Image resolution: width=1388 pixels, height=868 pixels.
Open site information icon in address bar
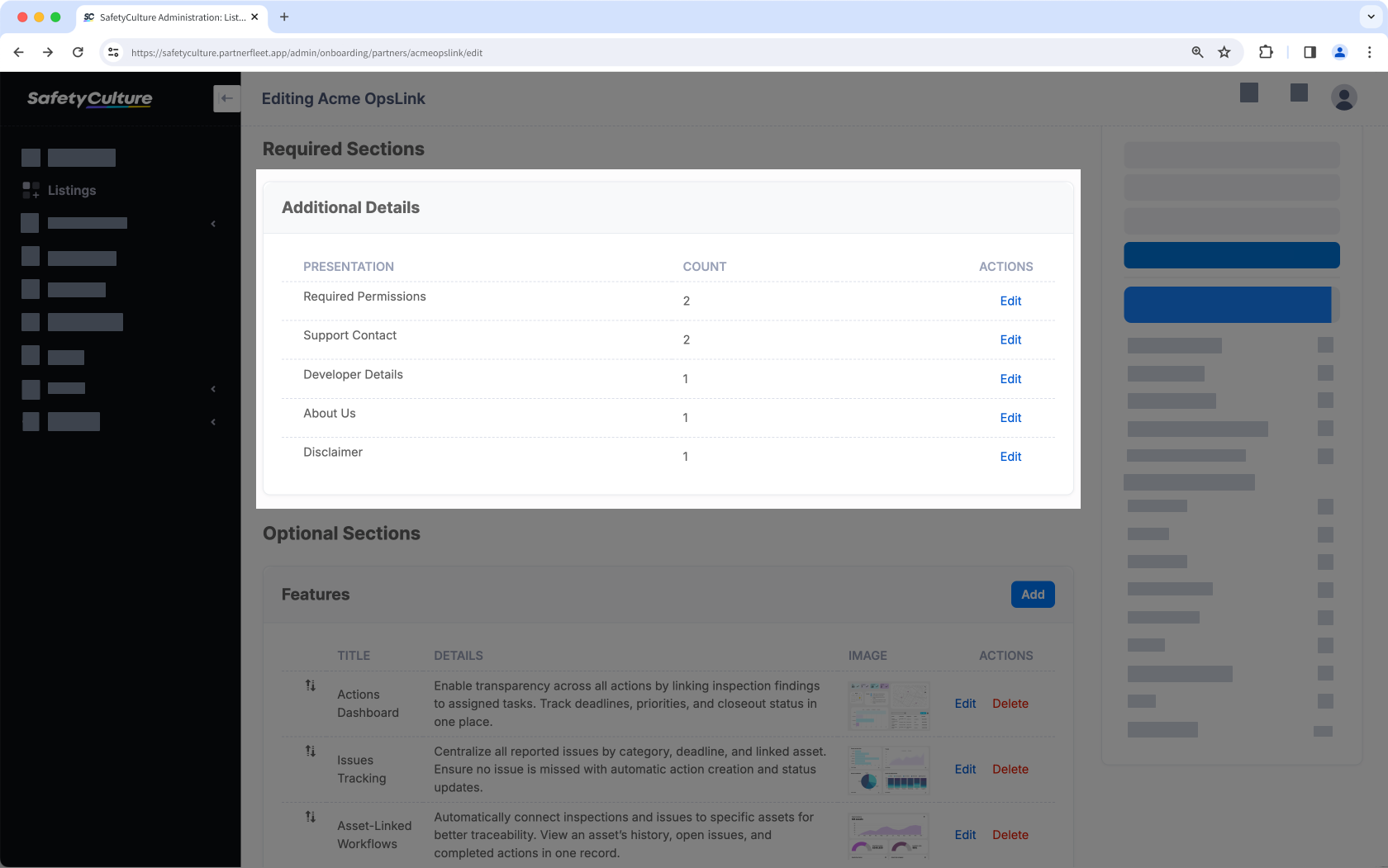pyautogui.click(x=113, y=52)
